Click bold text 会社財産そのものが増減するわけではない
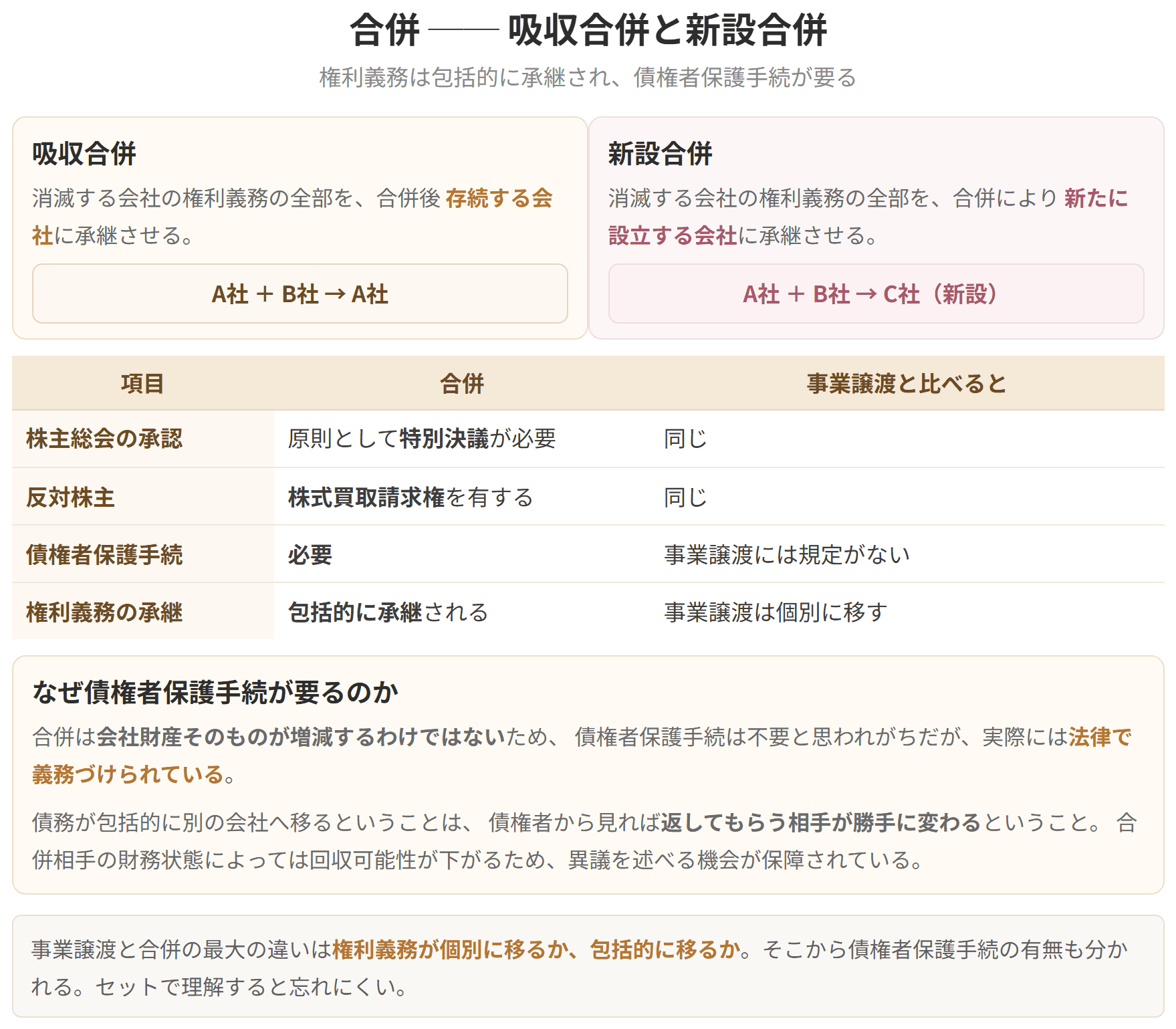Image resolution: width=1176 pixels, height=1029 pixels. pyautogui.click(x=301, y=737)
